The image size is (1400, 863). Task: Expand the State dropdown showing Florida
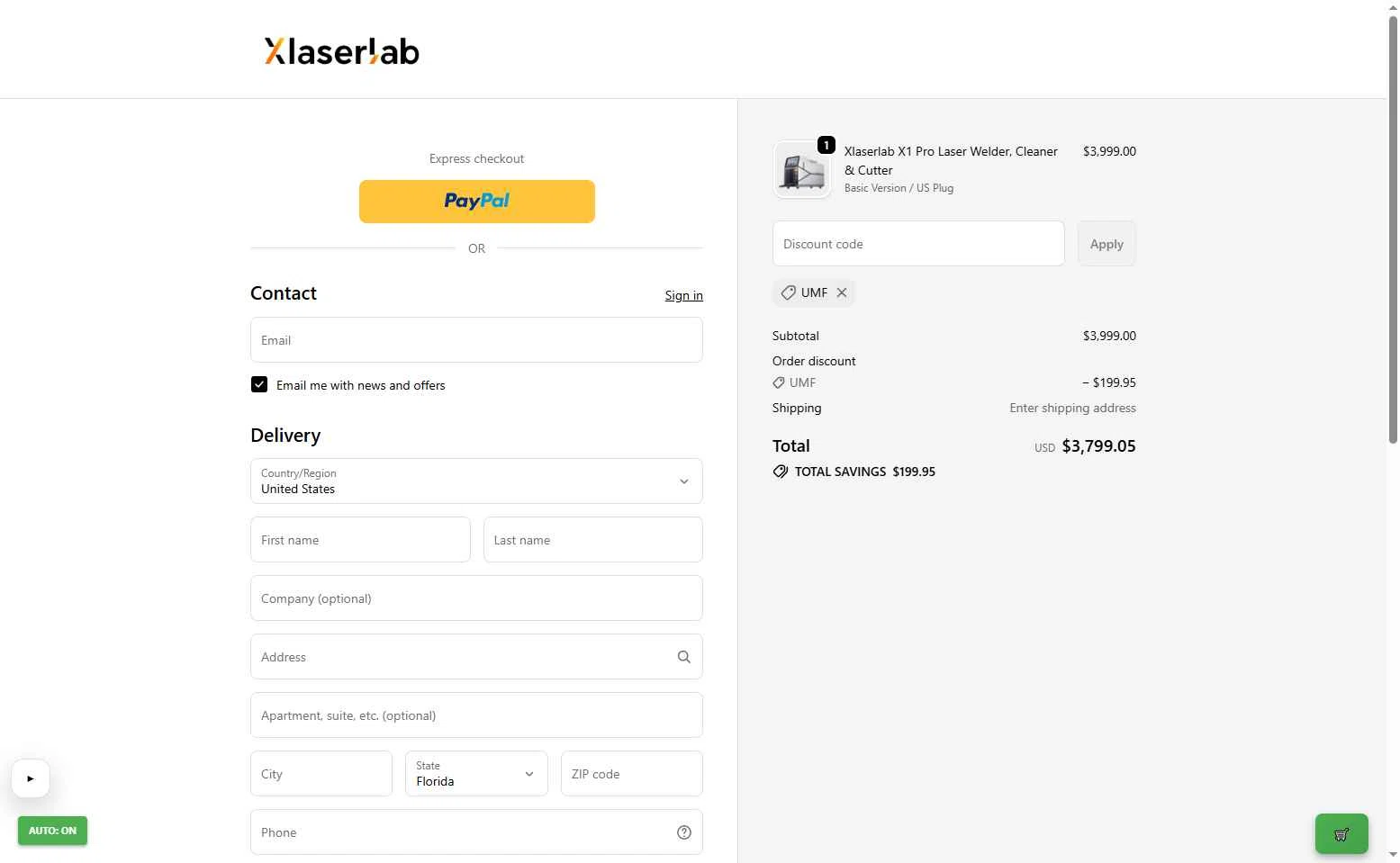(476, 774)
